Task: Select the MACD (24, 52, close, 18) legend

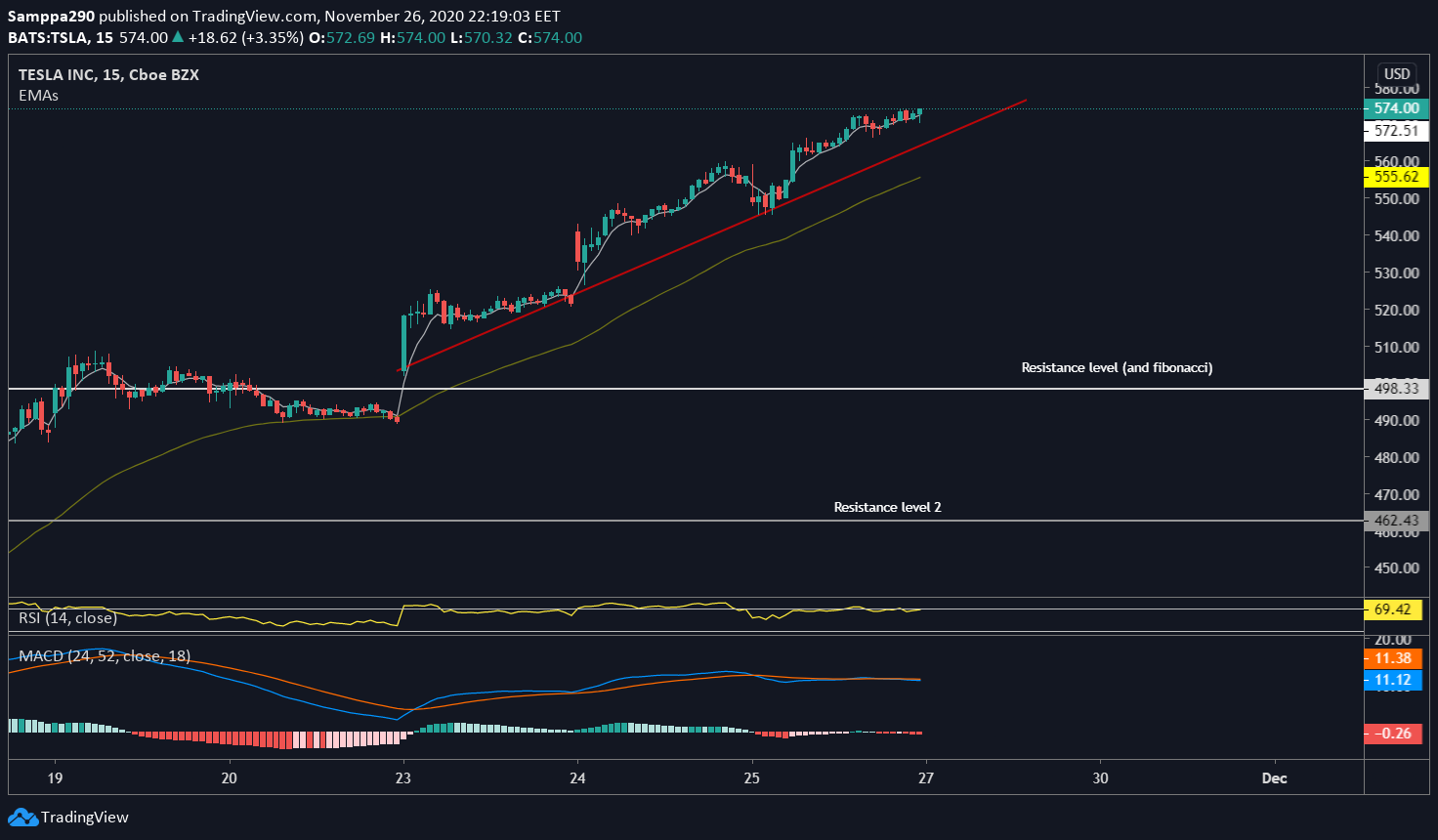Action: (105, 656)
